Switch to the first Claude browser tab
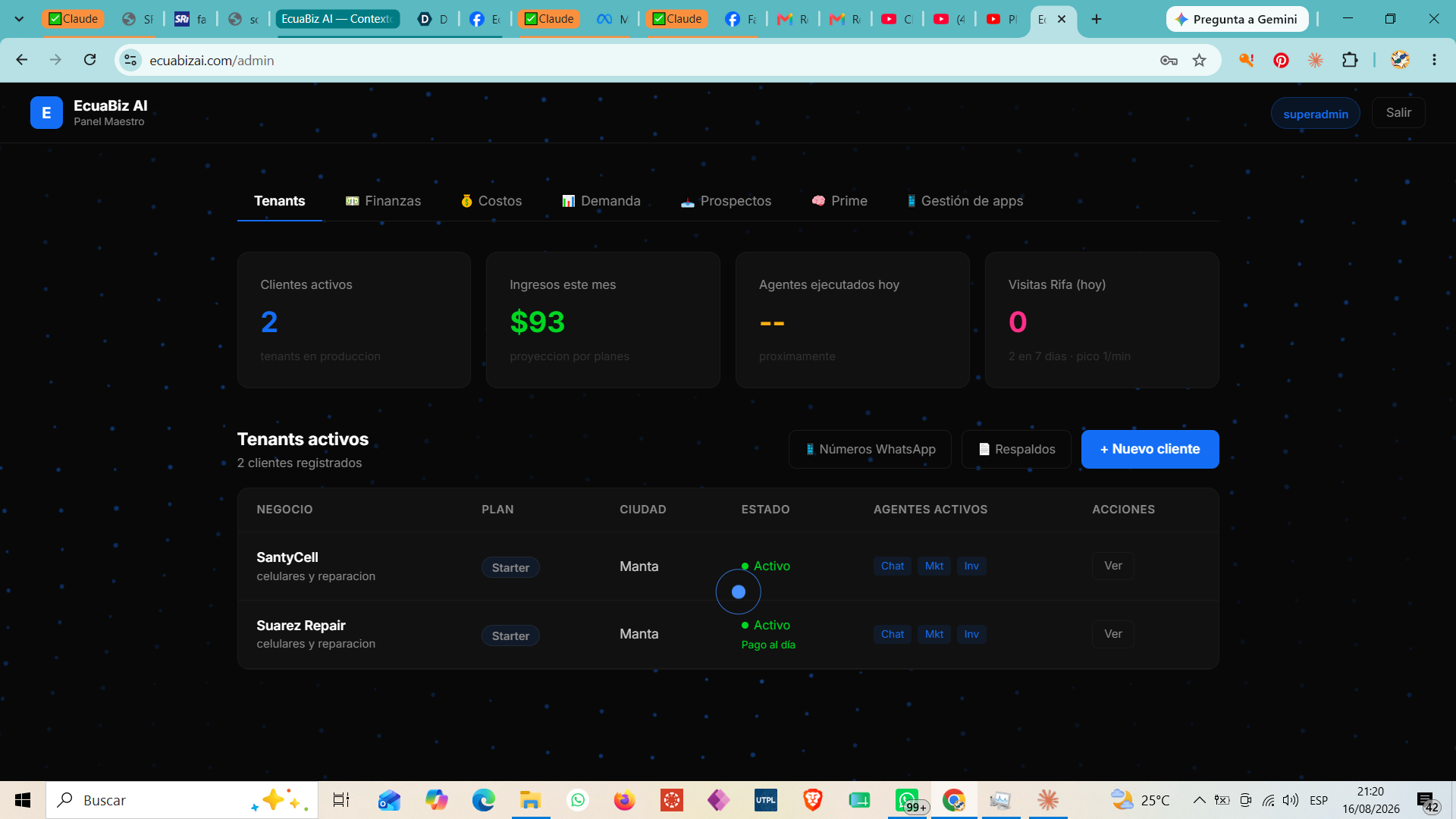The image size is (1456, 819). click(74, 19)
